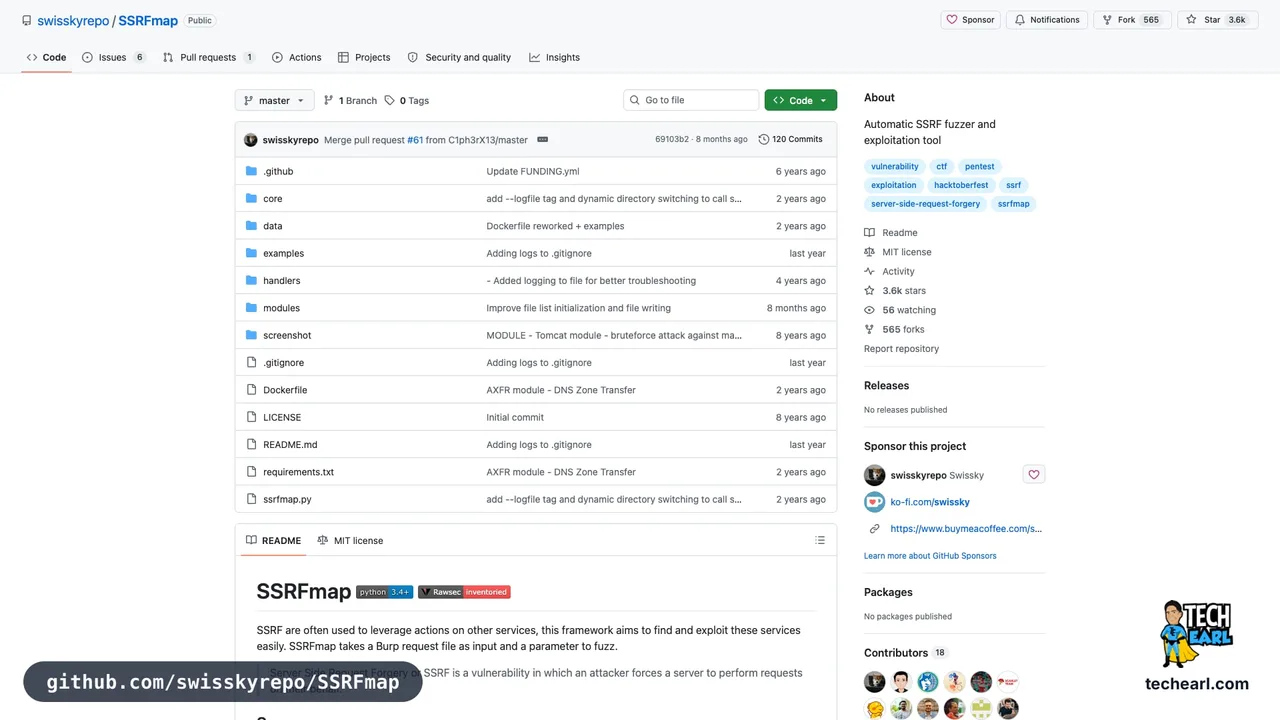The image size is (1280, 720).
Task: Open ssrfmap.py file name
Action: click(x=287, y=499)
